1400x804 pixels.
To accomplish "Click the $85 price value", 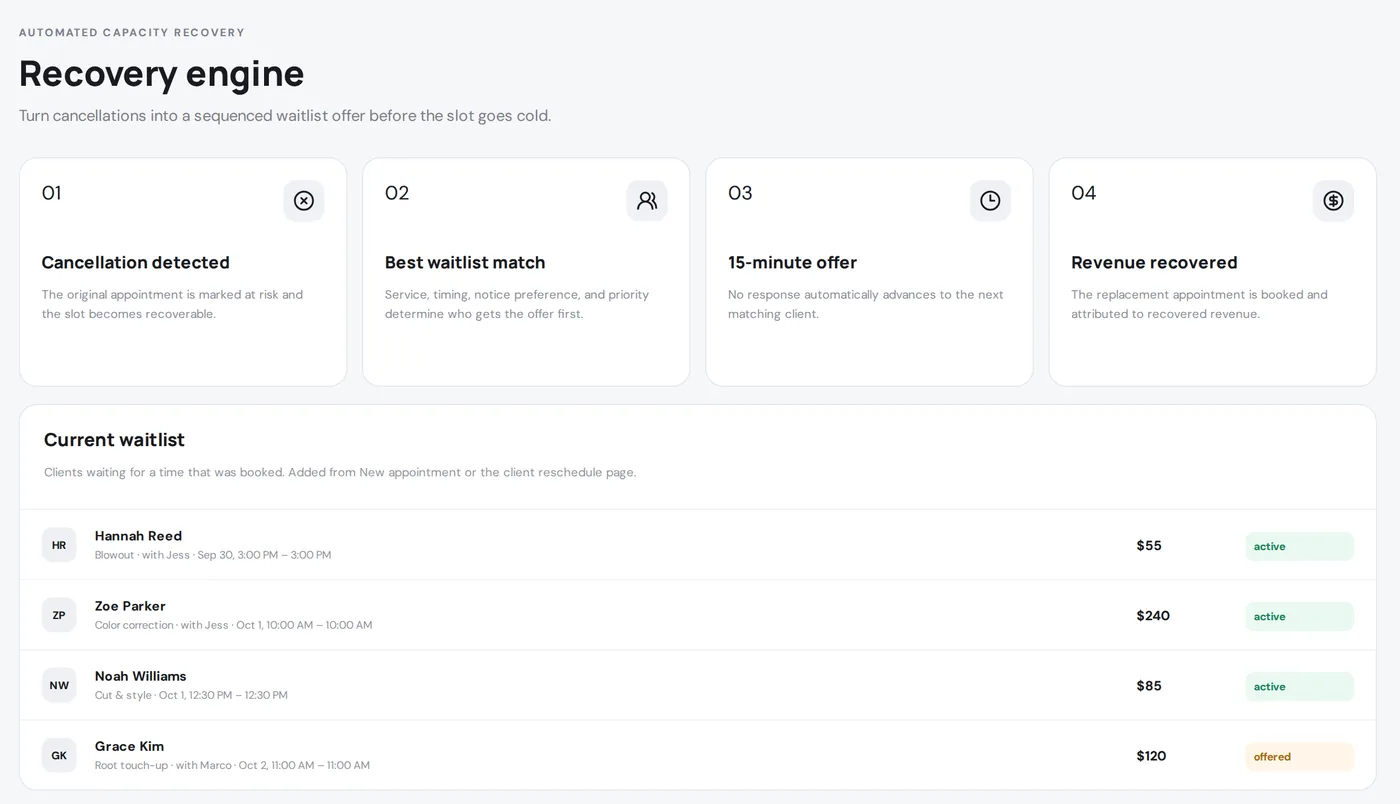I will click(1149, 685).
